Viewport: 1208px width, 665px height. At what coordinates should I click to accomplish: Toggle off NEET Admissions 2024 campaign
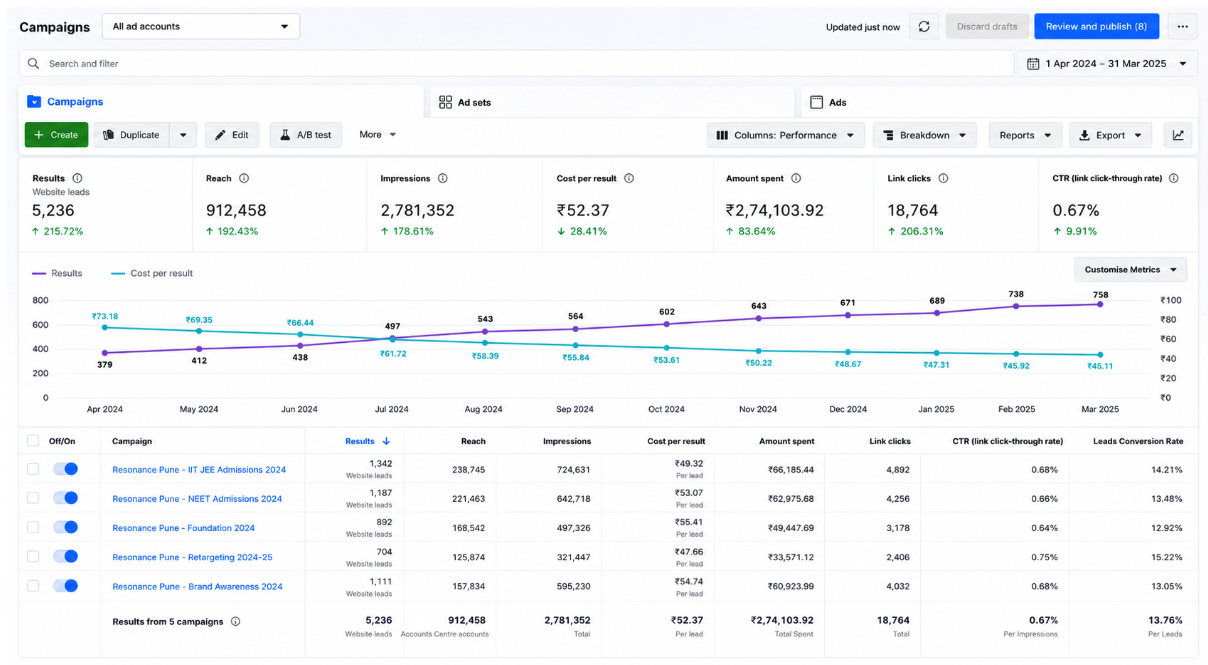coord(65,498)
